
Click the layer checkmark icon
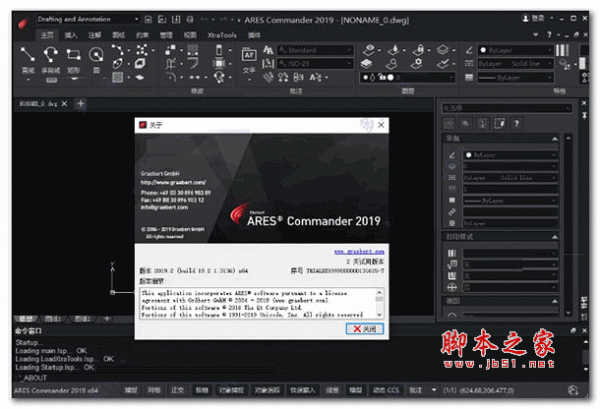[x=443, y=64]
